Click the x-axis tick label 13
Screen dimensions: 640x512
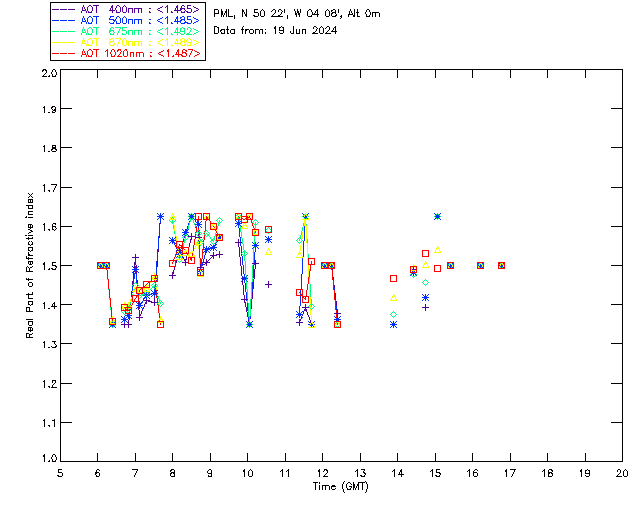click(360, 473)
